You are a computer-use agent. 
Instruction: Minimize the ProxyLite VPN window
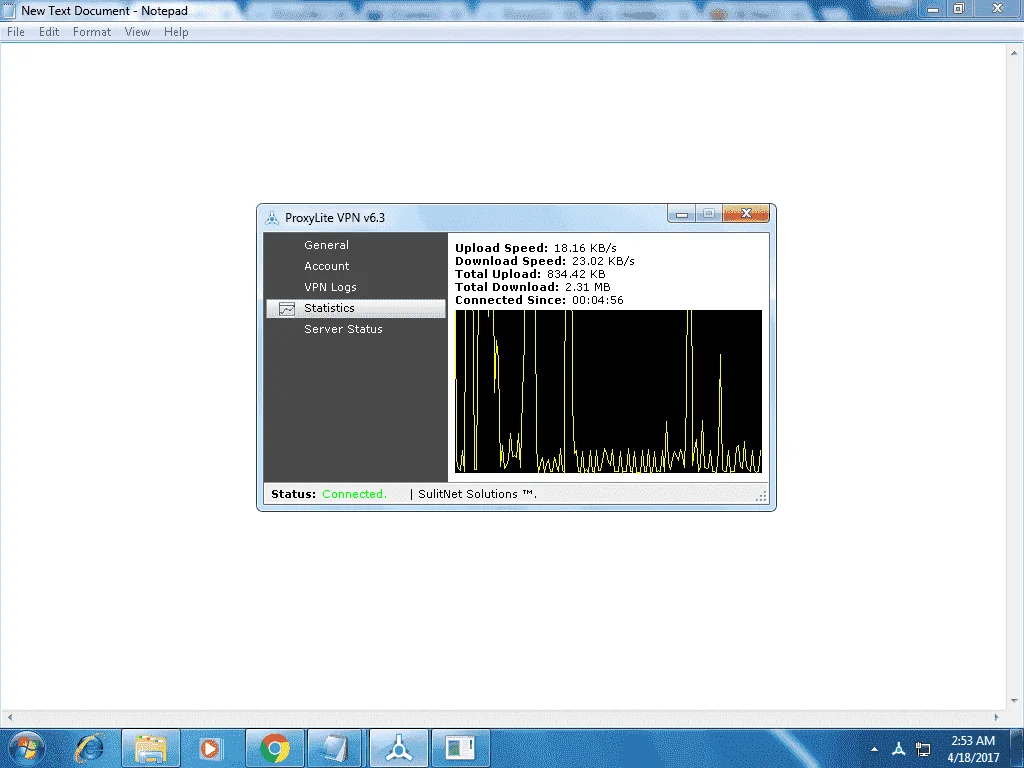click(682, 214)
